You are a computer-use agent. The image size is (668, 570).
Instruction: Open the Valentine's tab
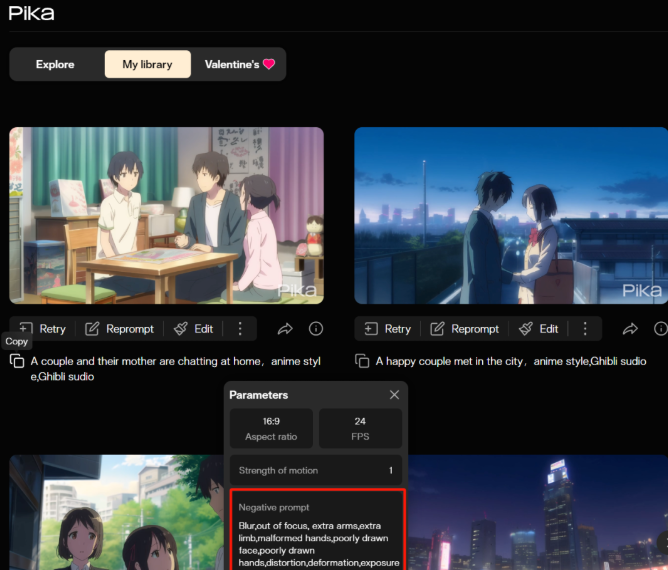pyautogui.click(x=239, y=64)
